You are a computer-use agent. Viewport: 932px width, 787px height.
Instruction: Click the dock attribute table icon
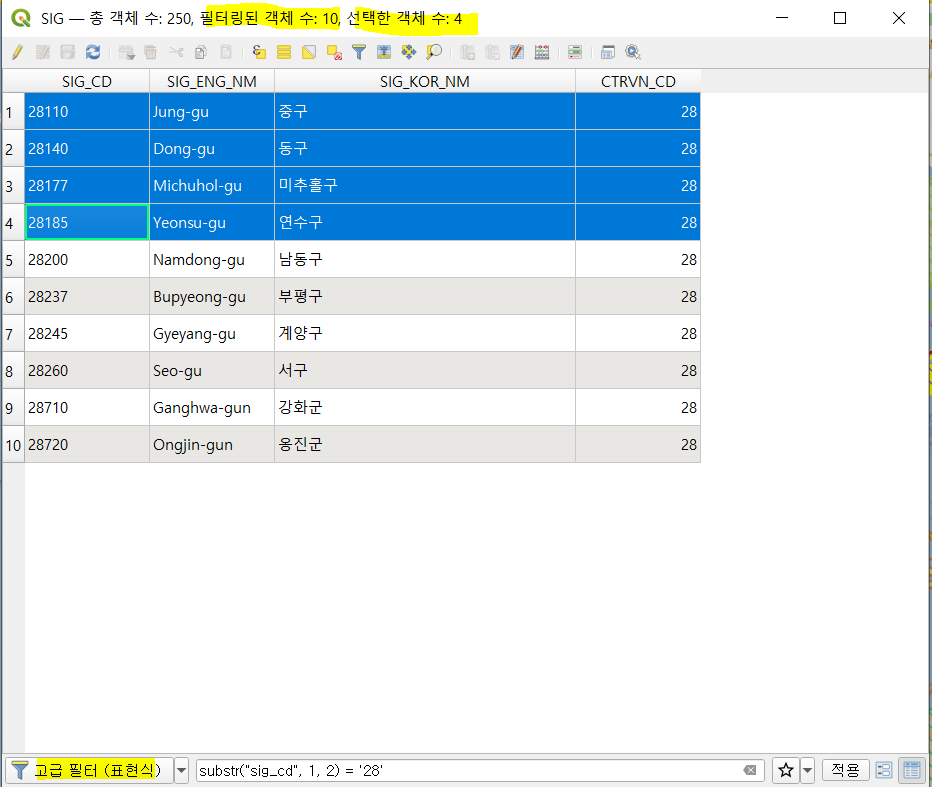coord(607,52)
